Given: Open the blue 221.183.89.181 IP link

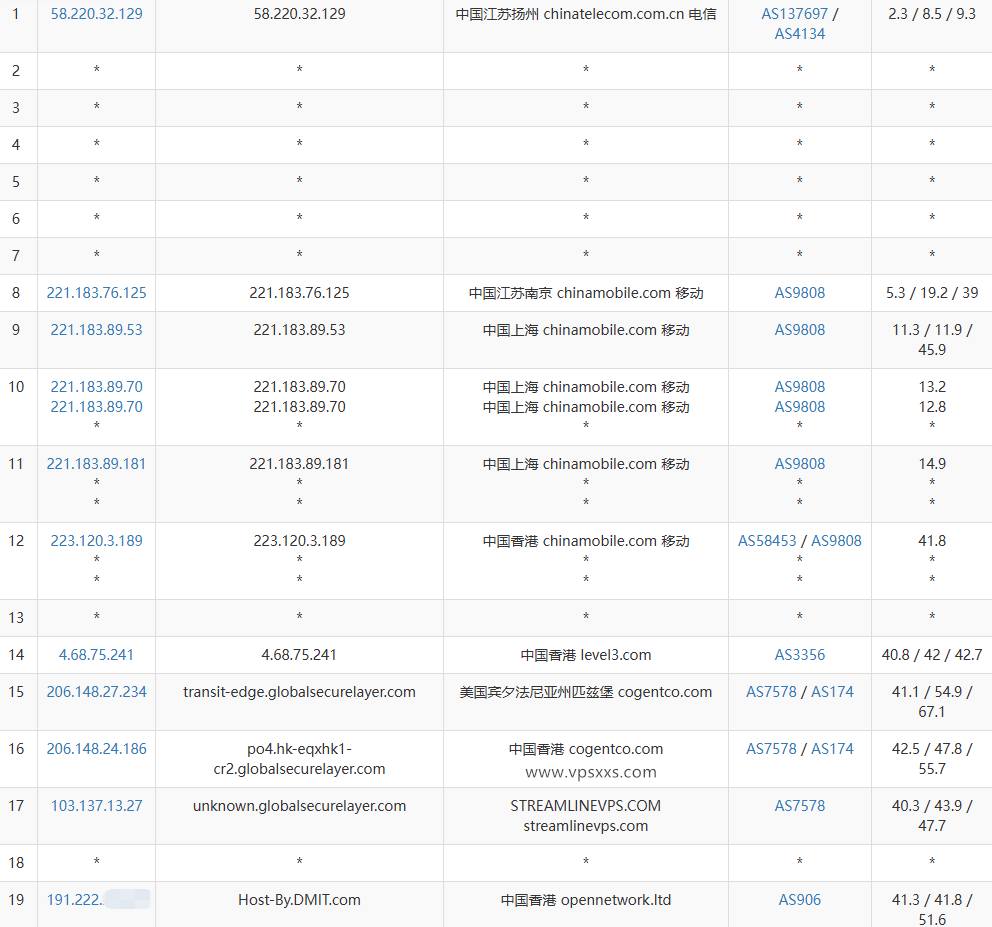Looking at the screenshot, I should point(96,464).
